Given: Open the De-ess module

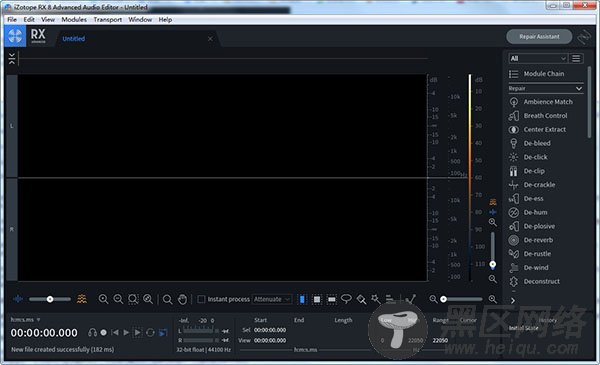Looking at the screenshot, I should click(x=526, y=198).
